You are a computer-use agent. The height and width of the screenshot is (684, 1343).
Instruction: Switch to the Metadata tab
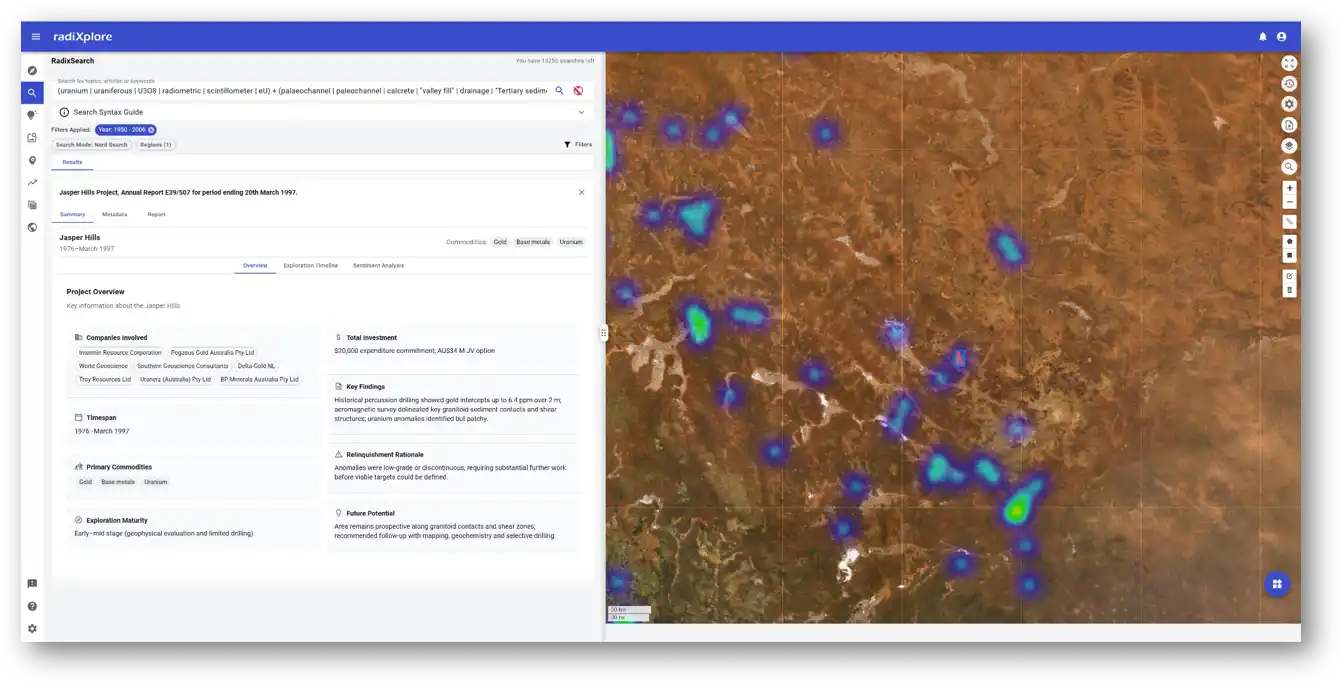pos(114,214)
